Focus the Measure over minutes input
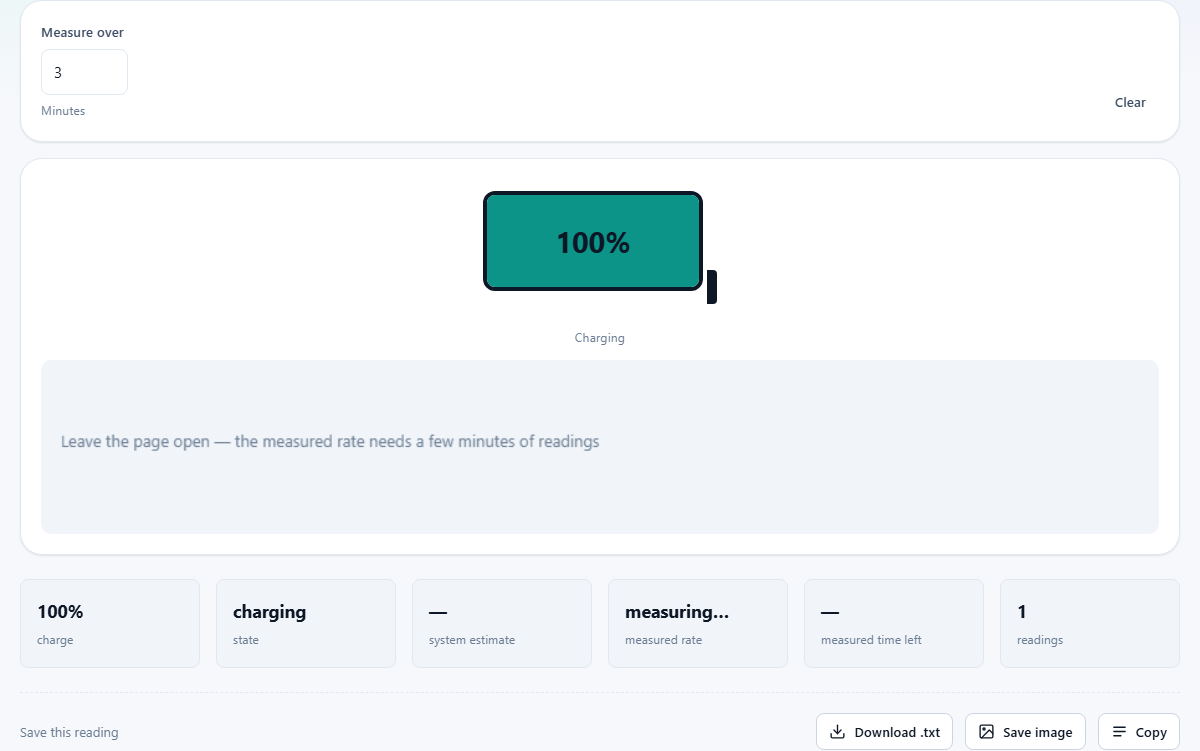Image resolution: width=1200 pixels, height=751 pixels. [x=84, y=72]
